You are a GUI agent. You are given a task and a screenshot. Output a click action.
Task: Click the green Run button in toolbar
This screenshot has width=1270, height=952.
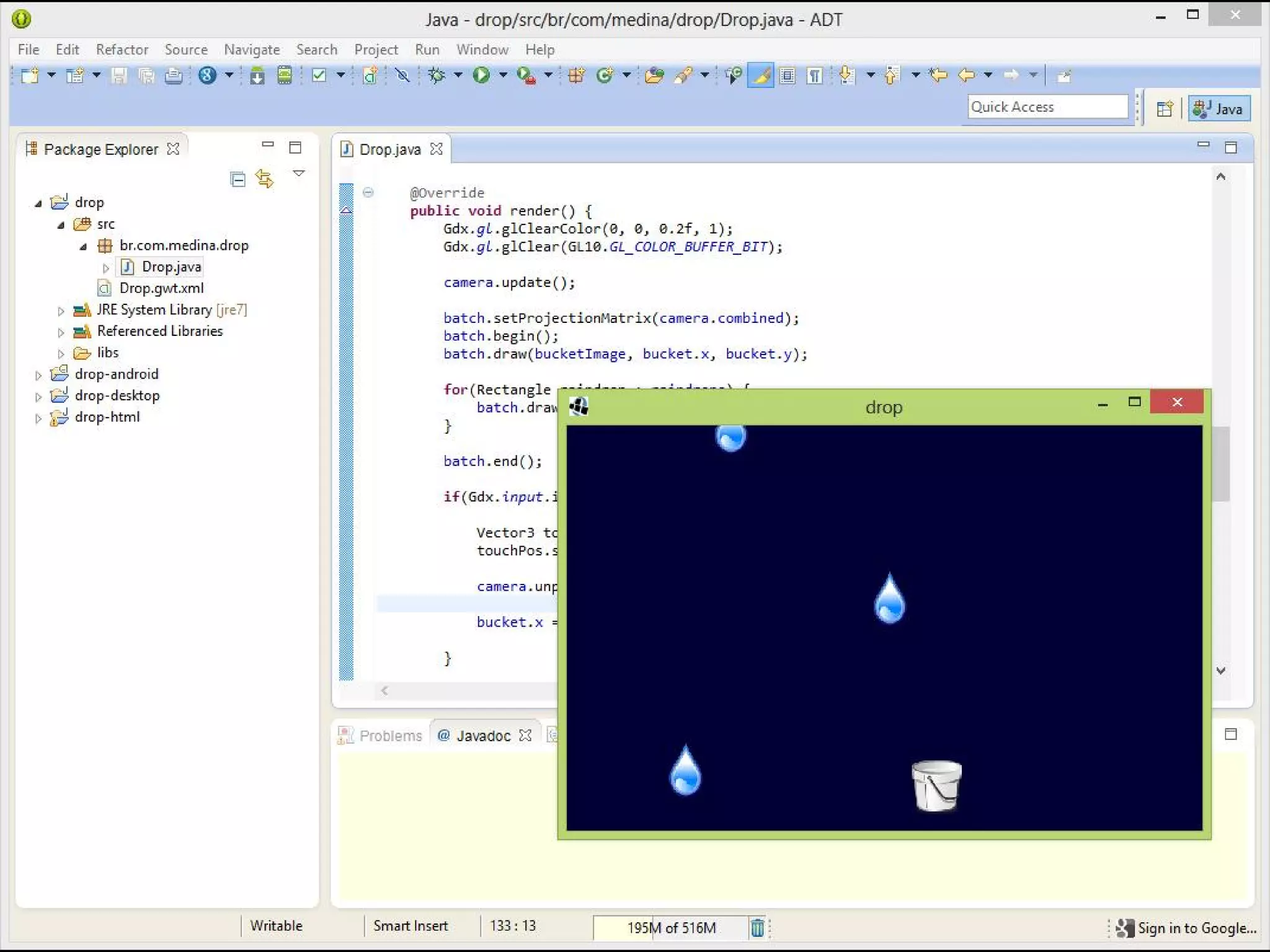point(481,76)
